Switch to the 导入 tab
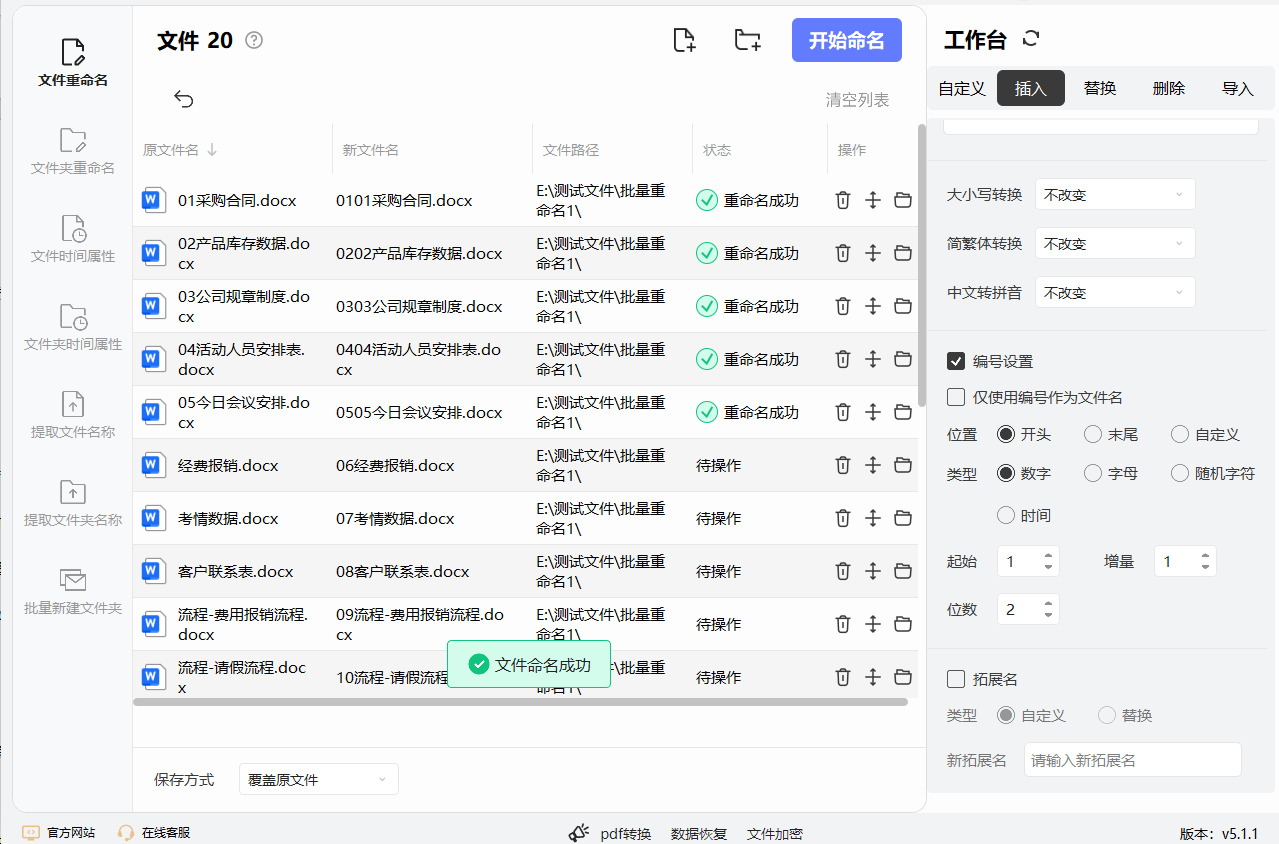 [1237, 88]
